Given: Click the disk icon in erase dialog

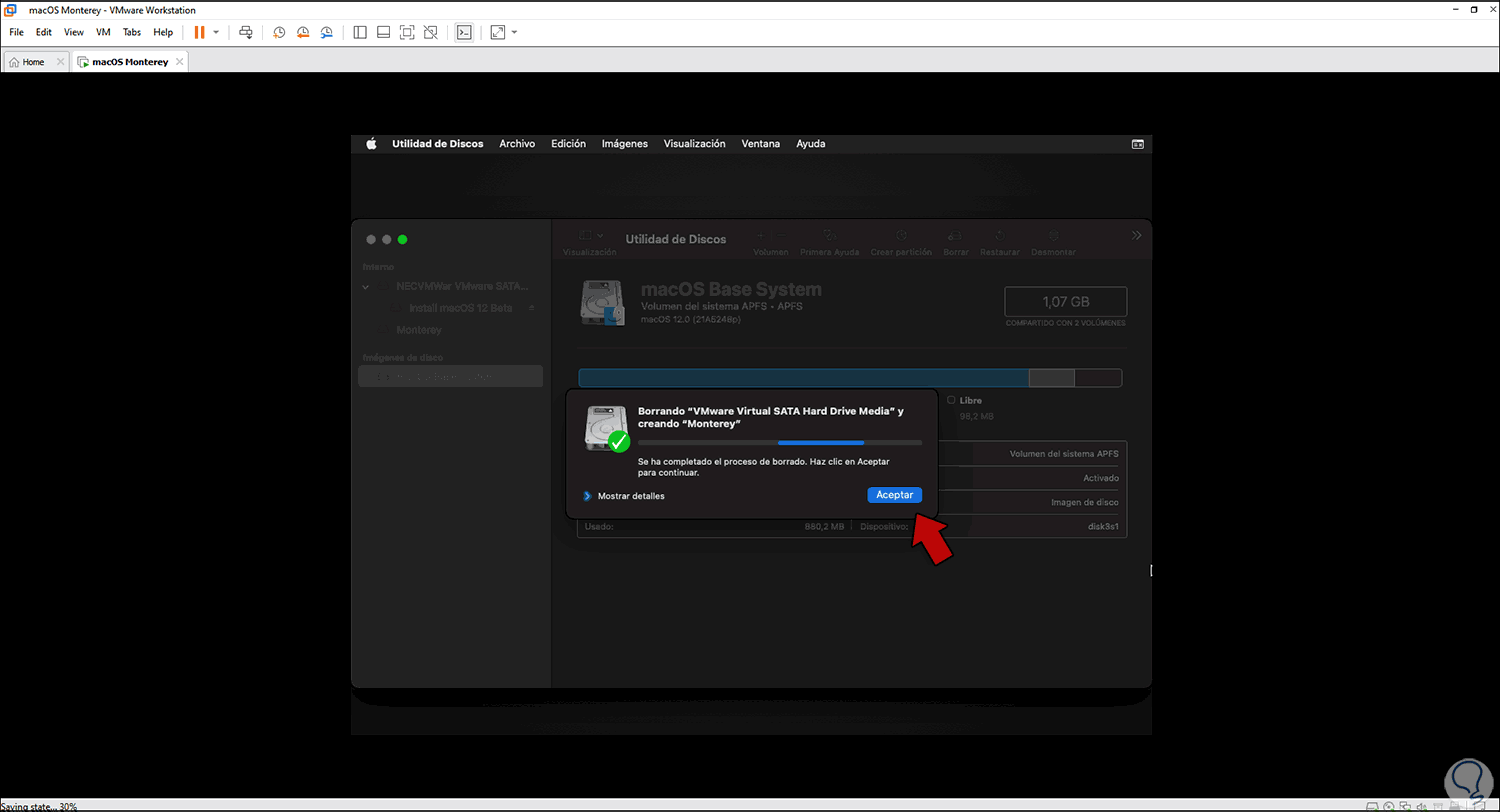Looking at the screenshot, I should [606, 429].
